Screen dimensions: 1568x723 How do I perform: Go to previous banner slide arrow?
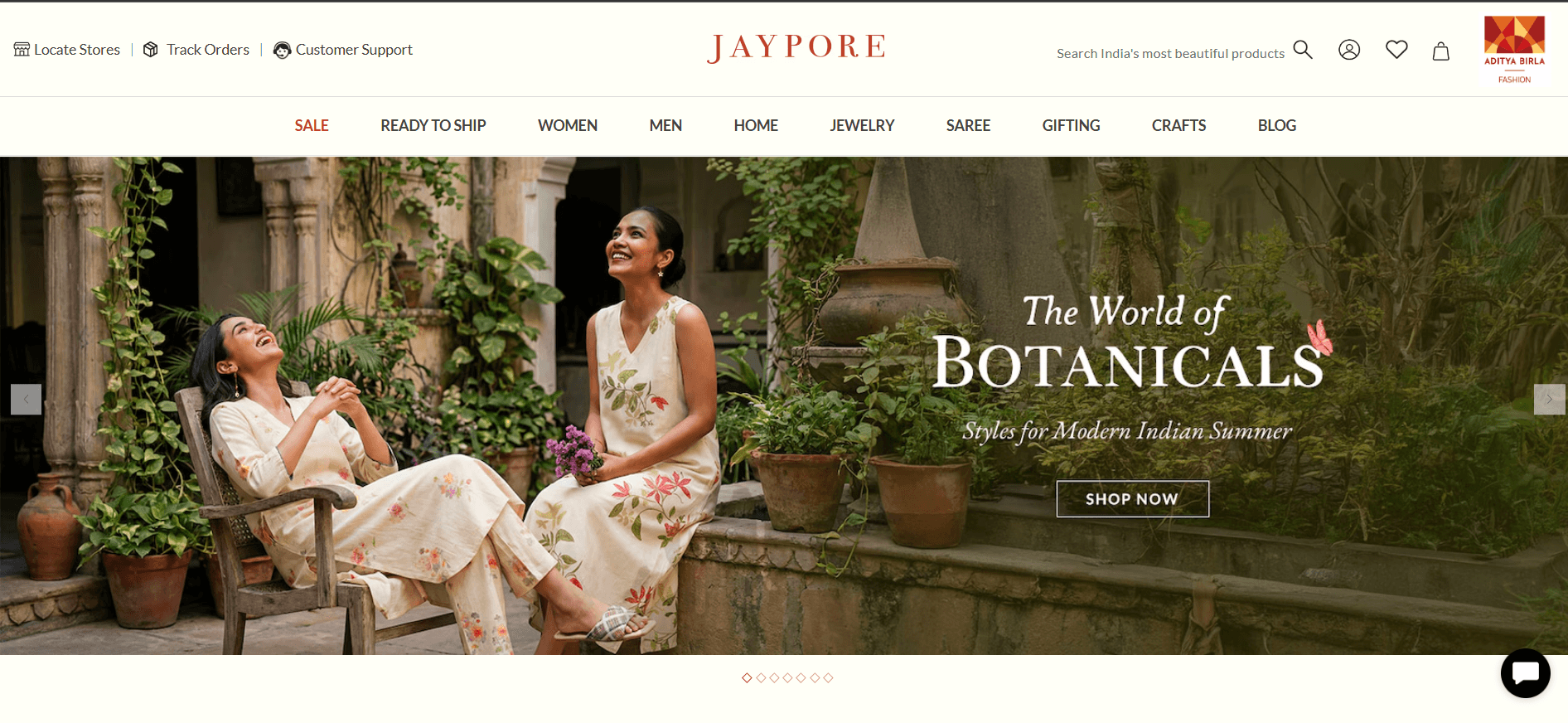pos(26,400)
